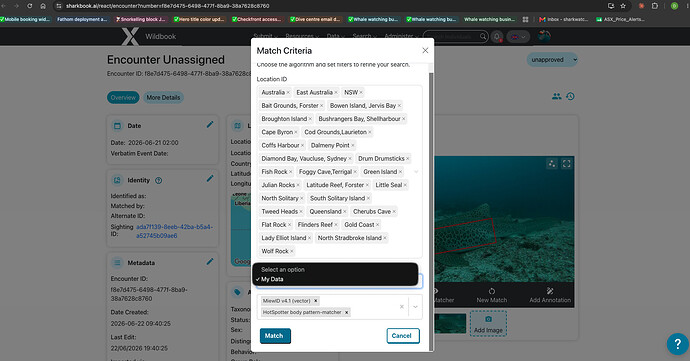This screenshot has width=690, height=361.
Task: View image fullscreen
Action: click(566, 164)
